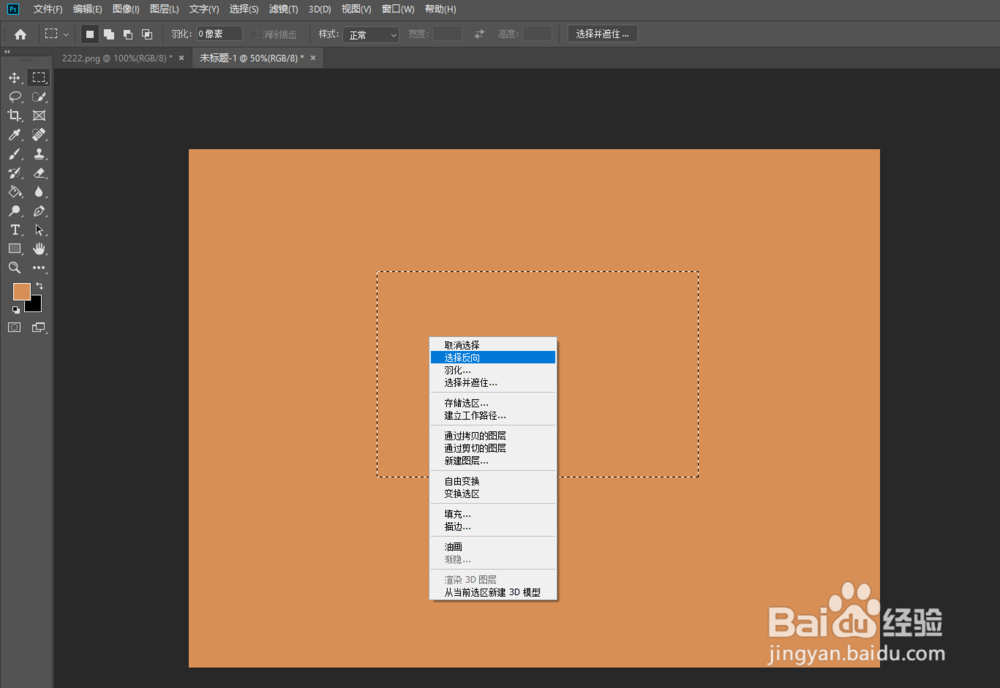Select the Rectangle shape tool
Screen dimensions: 1000x688
(14, 249)
